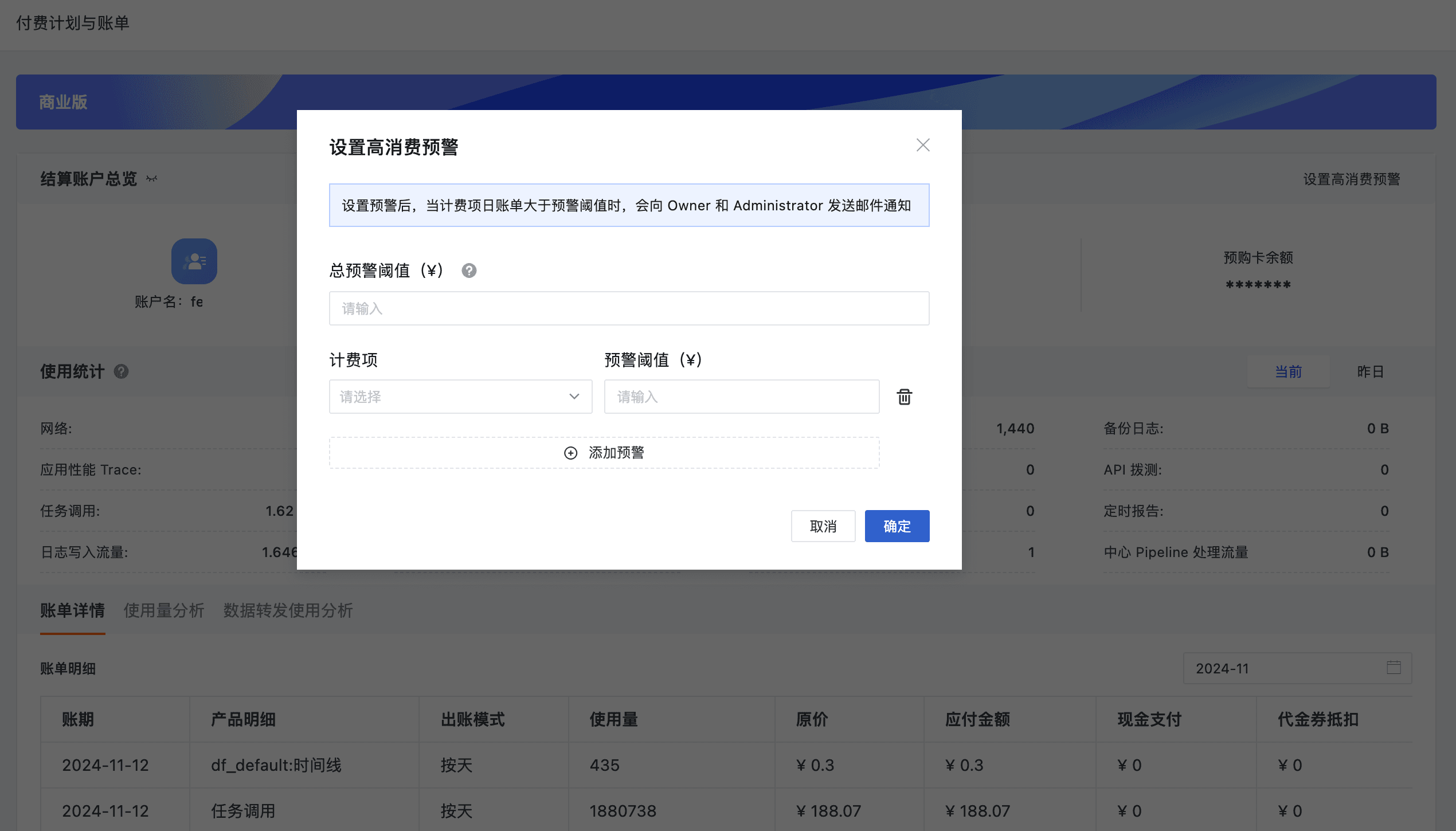This screenshot has width=1456, height=831.
Task: Switch to 当前 usage statistics
Action: pyautogui.click(x=1288, y=371)
